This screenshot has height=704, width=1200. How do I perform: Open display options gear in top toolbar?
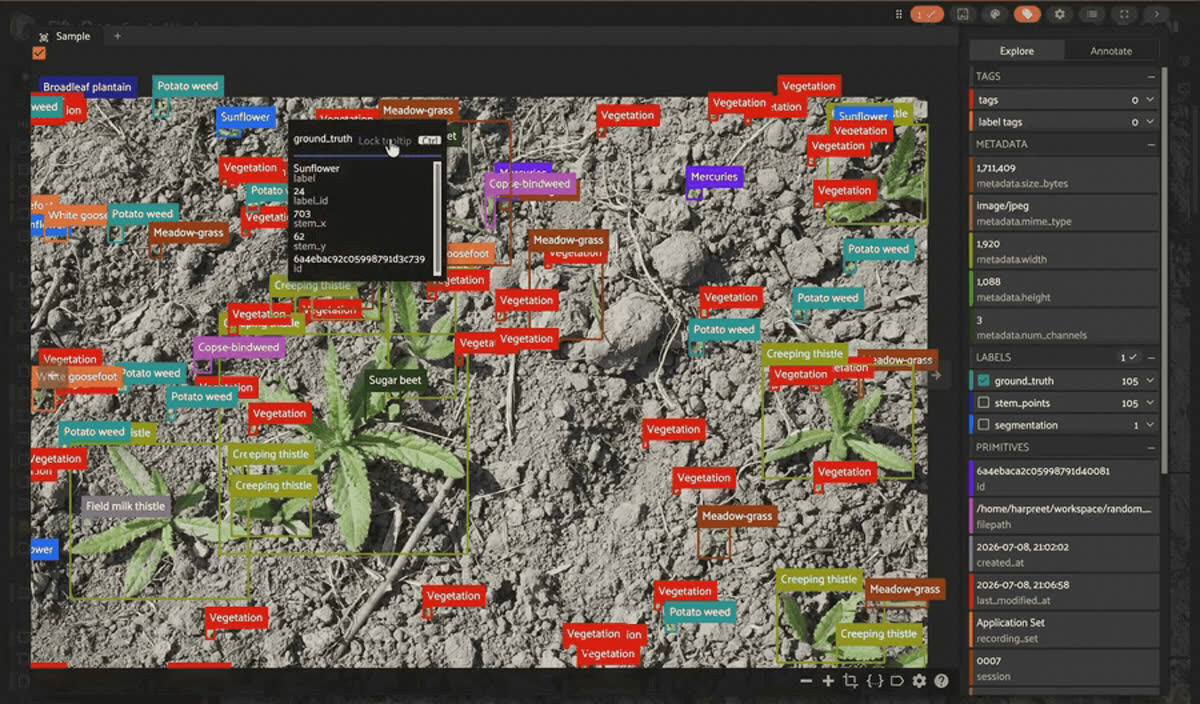tap(1060, 14)
